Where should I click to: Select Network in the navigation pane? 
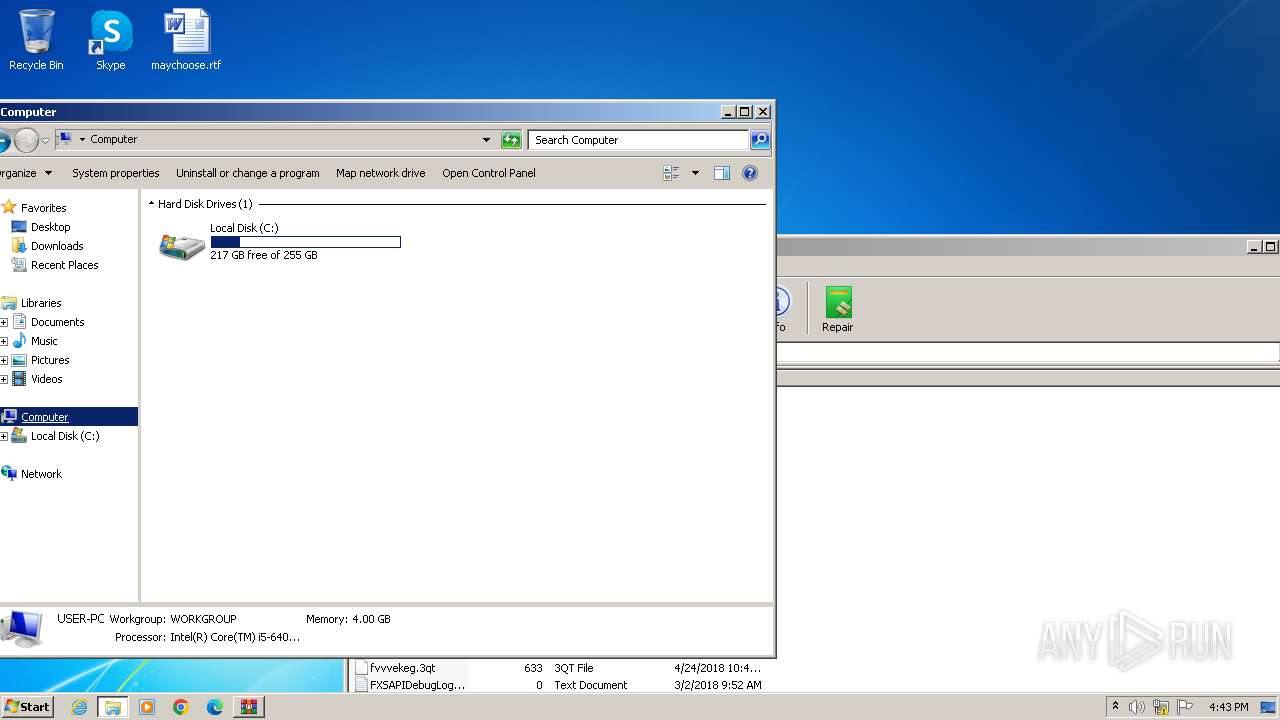click(41, 474)
